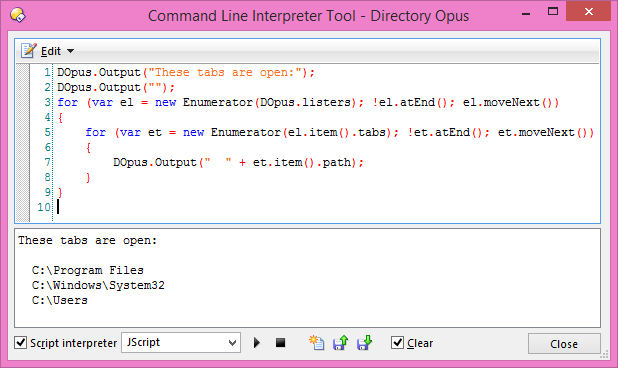Click the et.item().path output line
Screen dimensions: 618x368
click(238, 162)
